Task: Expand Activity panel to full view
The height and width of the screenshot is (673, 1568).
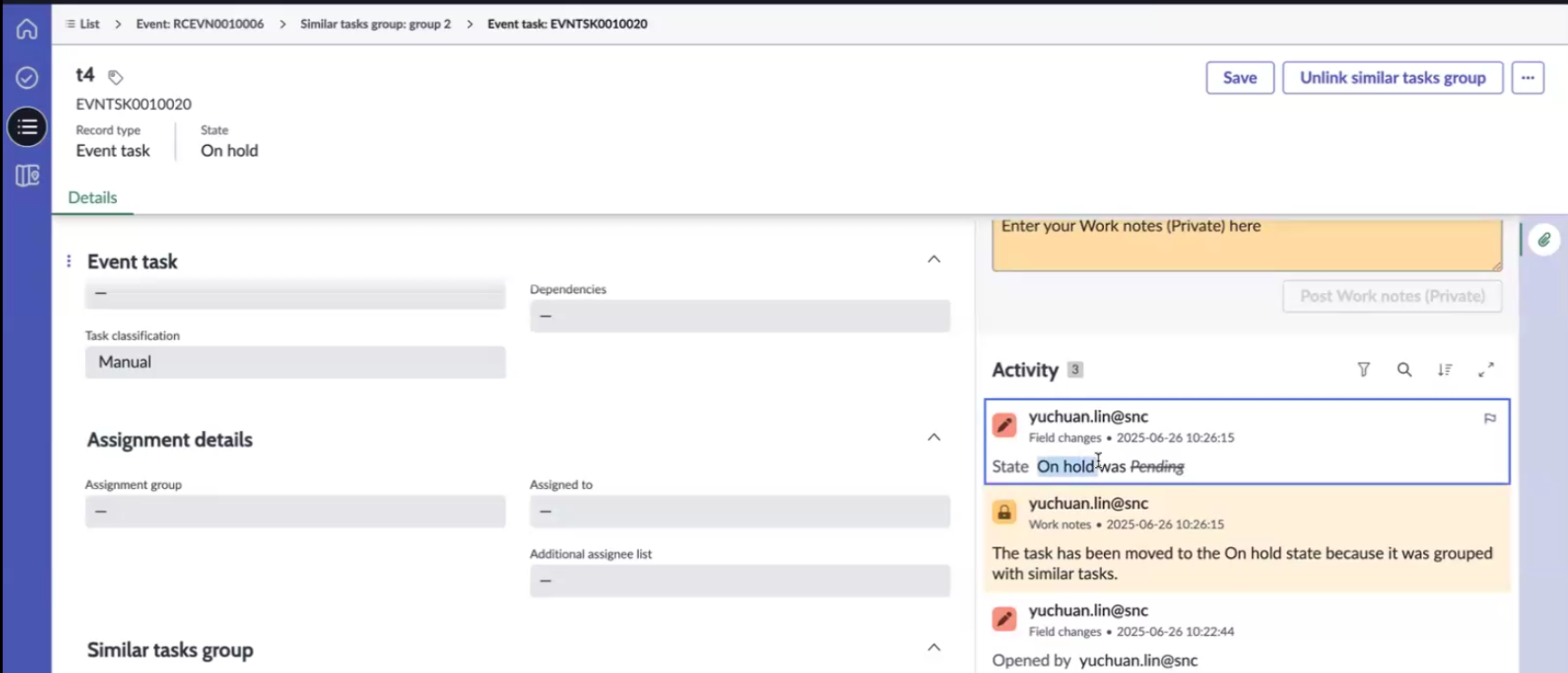Action: click(x=1486, y=369)
